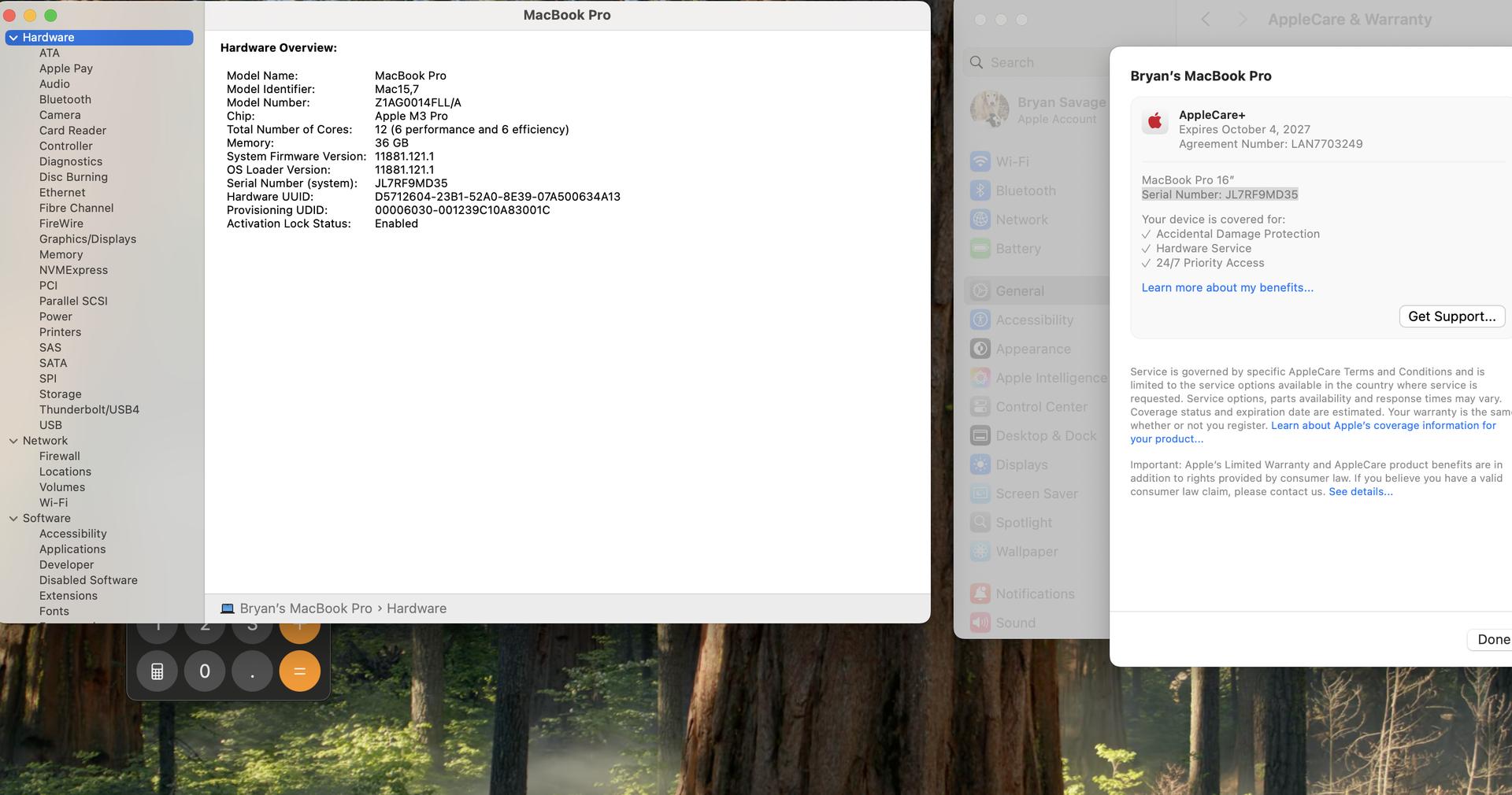Click the 36 GB memory value
1512x795 pixels.
pos(391,143)
